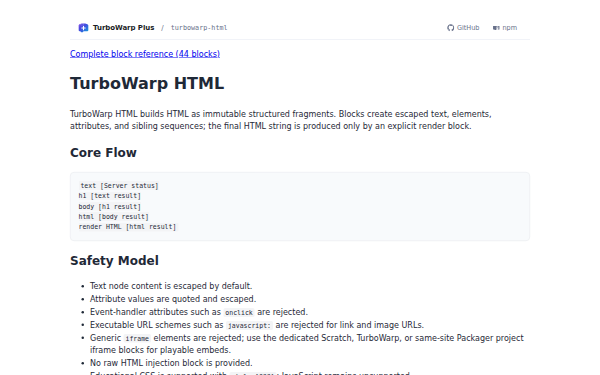The width and height of the screenshot is (600, 375).
Task: Click code line 'html [body result]'
Action: coord(114,217)
